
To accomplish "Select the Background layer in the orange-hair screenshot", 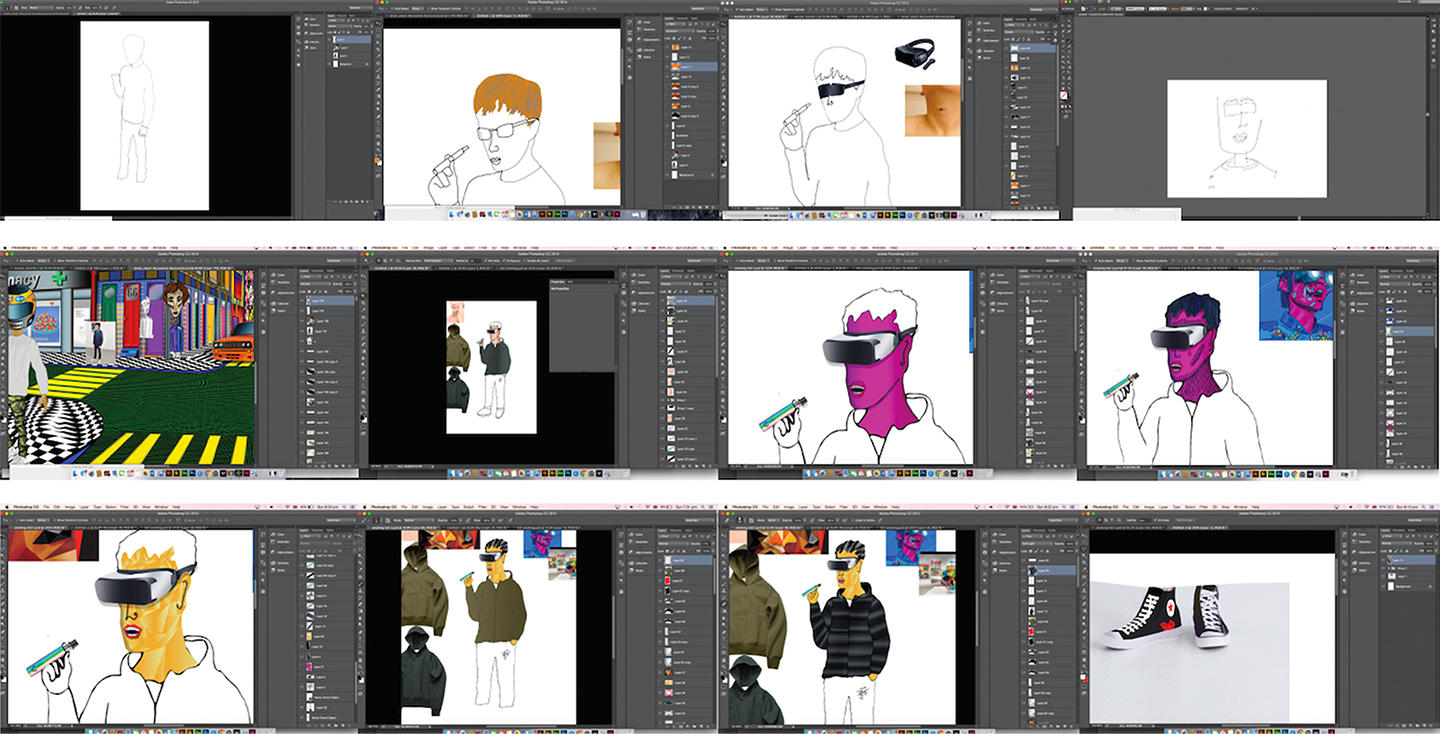I will coord(691,175).
